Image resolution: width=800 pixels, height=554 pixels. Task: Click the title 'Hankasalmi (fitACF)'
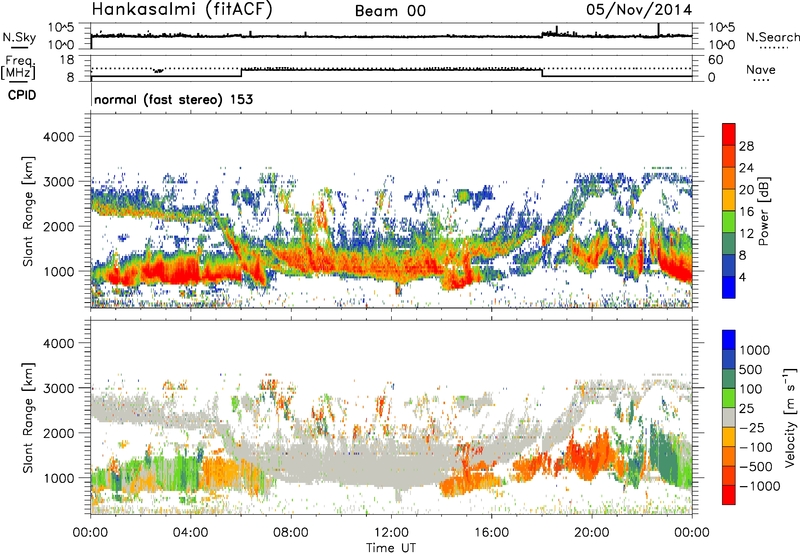click(182, 10)
